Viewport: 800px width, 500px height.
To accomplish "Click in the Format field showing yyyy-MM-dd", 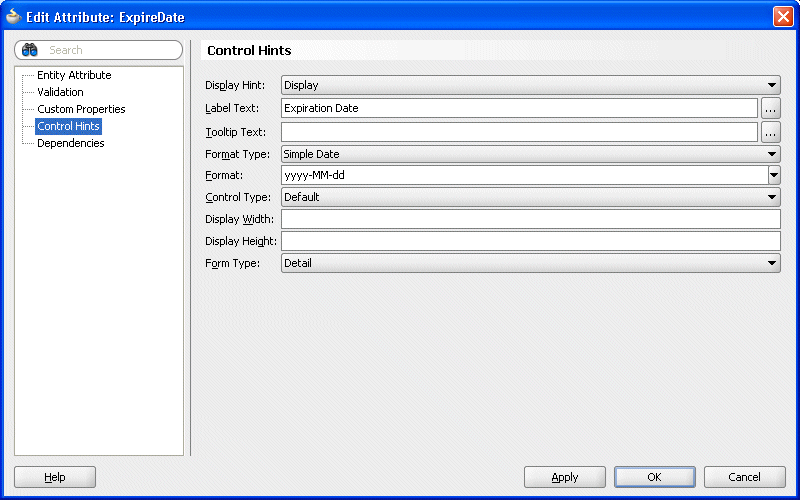I will point(524,175).
